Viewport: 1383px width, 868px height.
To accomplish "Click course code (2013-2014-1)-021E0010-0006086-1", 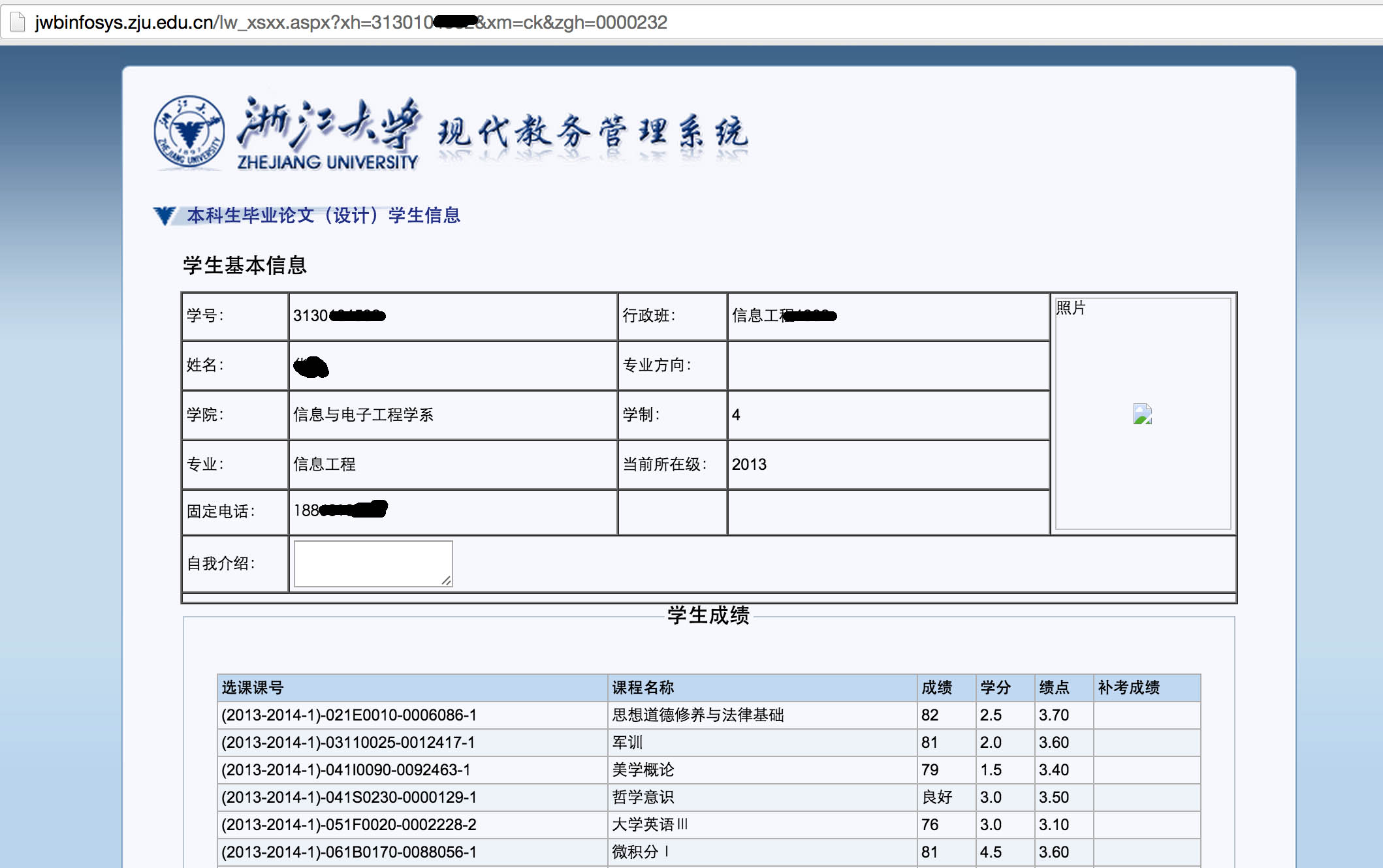I will click(x=349, y=715).
